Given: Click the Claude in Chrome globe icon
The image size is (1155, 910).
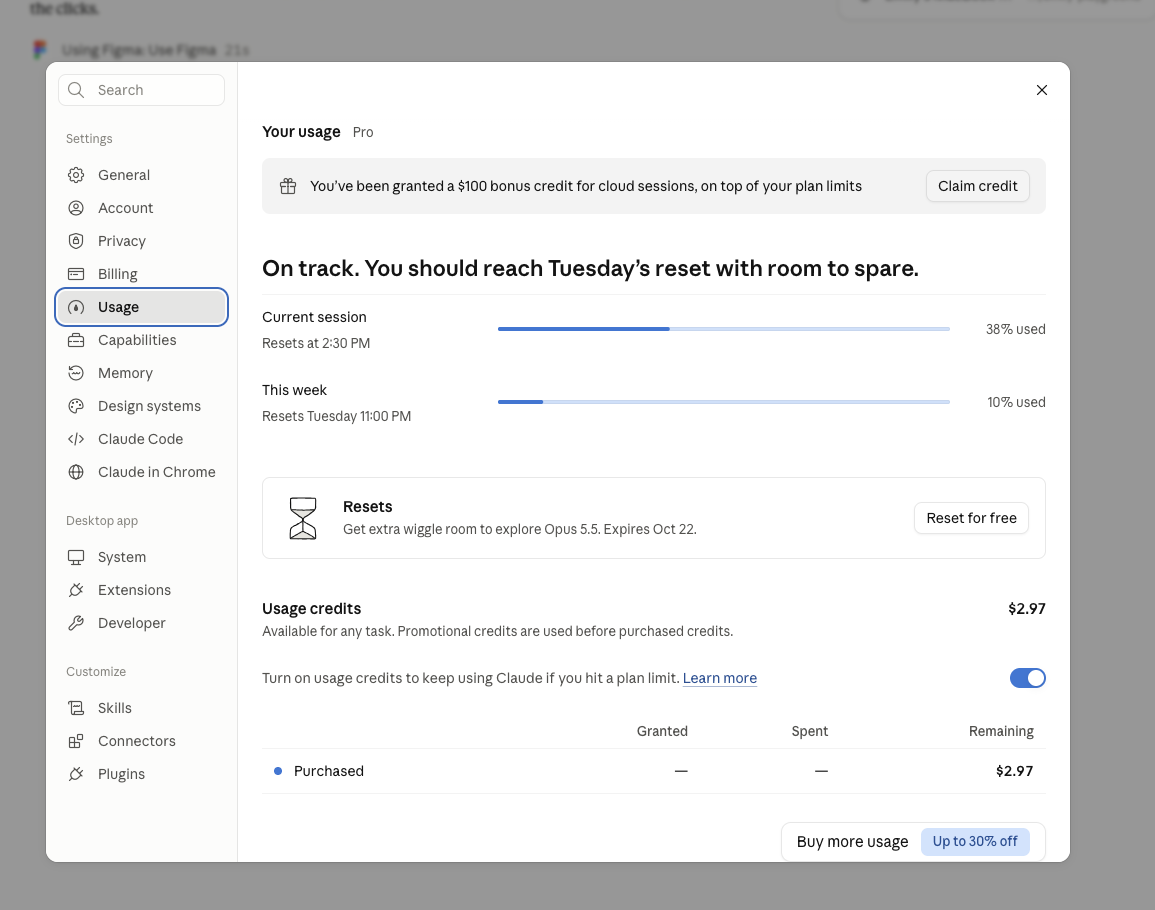Looking at the screenshot, I should click(76, 472).
